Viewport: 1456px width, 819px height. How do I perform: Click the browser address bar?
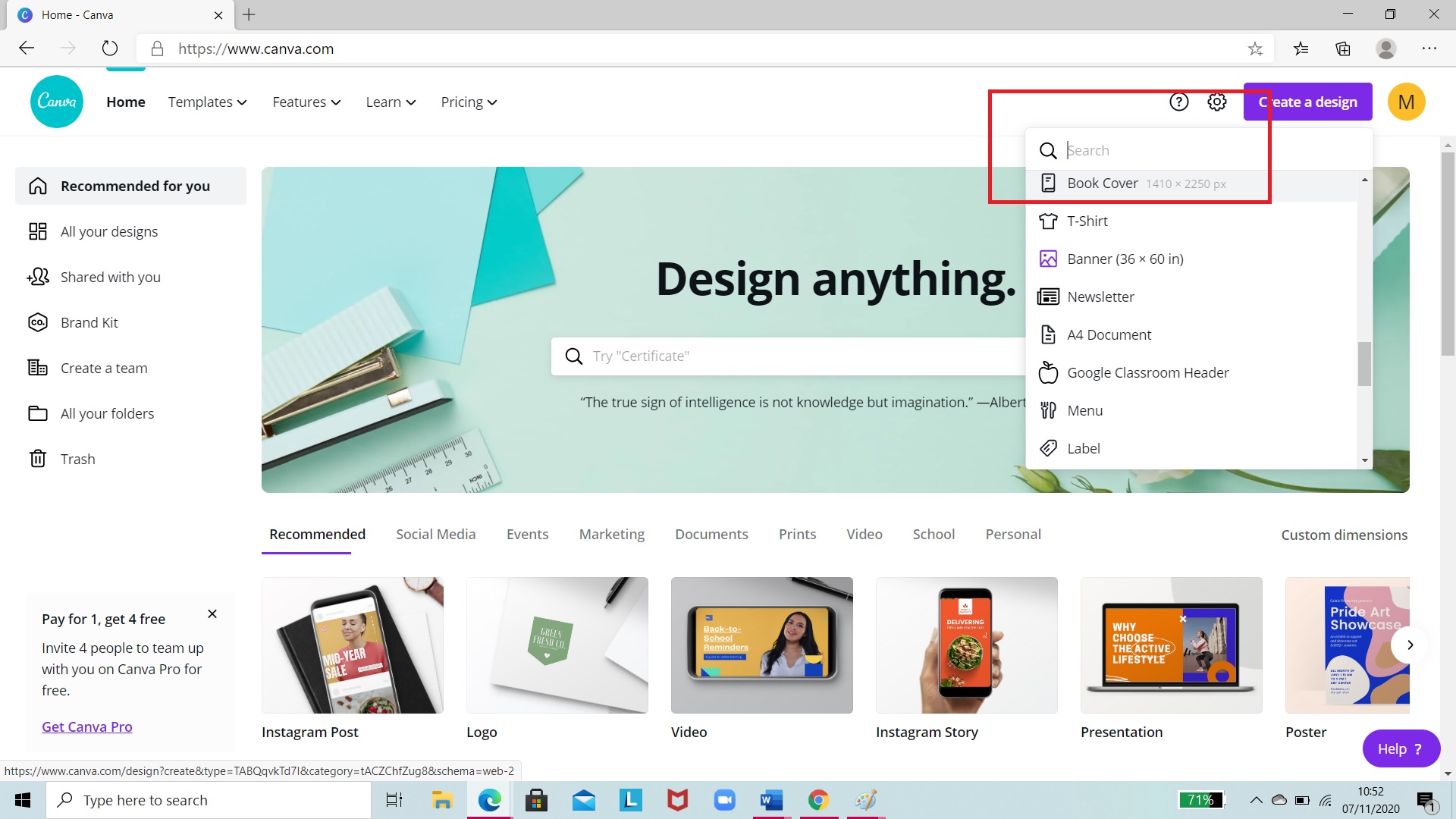click(705, 49)
